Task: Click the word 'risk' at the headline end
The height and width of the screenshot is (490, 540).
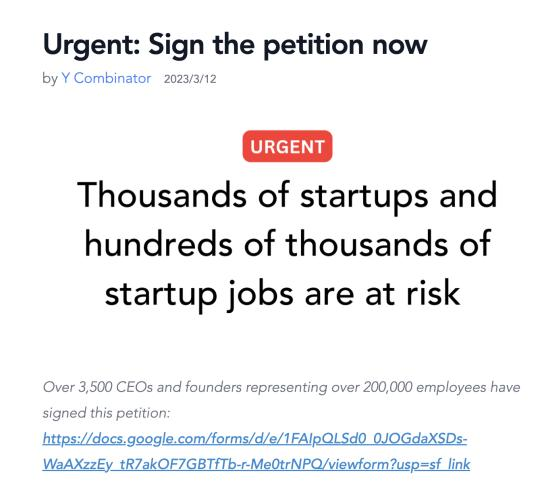Action: [433, 293]
